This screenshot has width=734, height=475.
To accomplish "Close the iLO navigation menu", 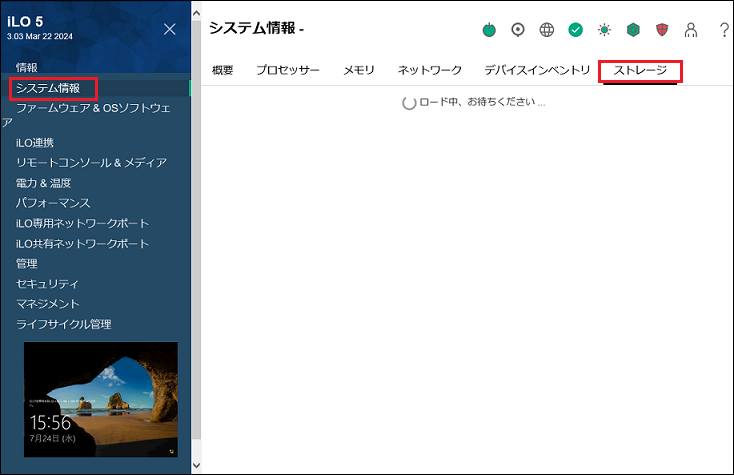I will tap(169, 29).
